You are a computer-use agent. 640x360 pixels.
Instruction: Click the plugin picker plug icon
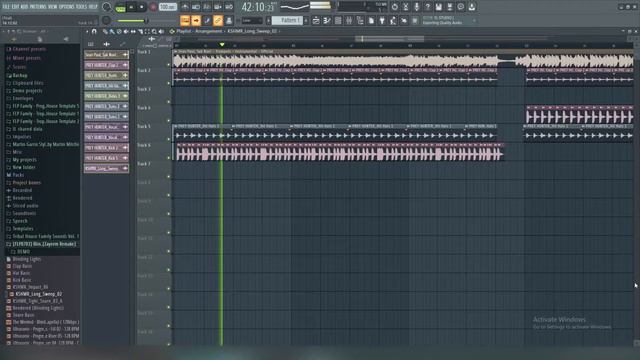point(382,20)
